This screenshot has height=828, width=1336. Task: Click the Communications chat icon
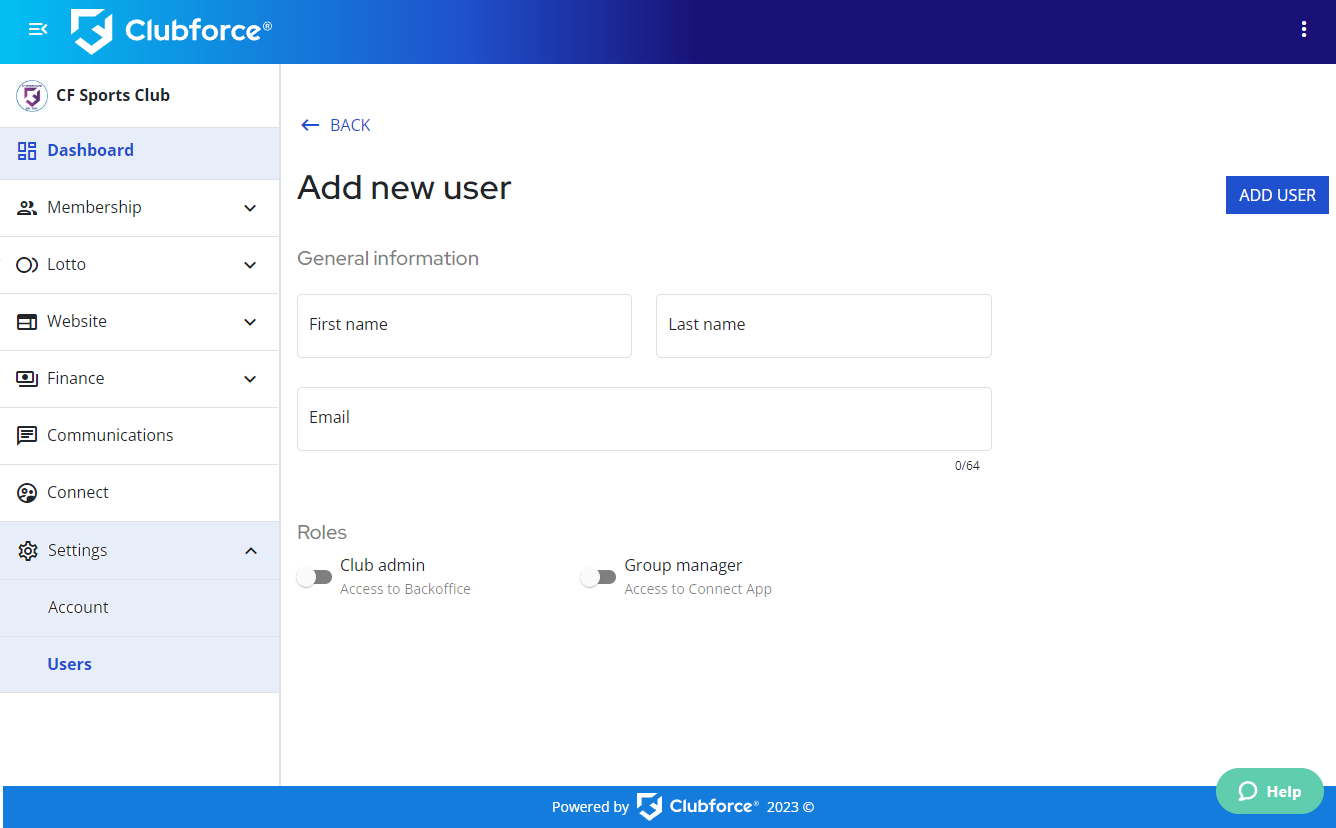coord(27,436)
